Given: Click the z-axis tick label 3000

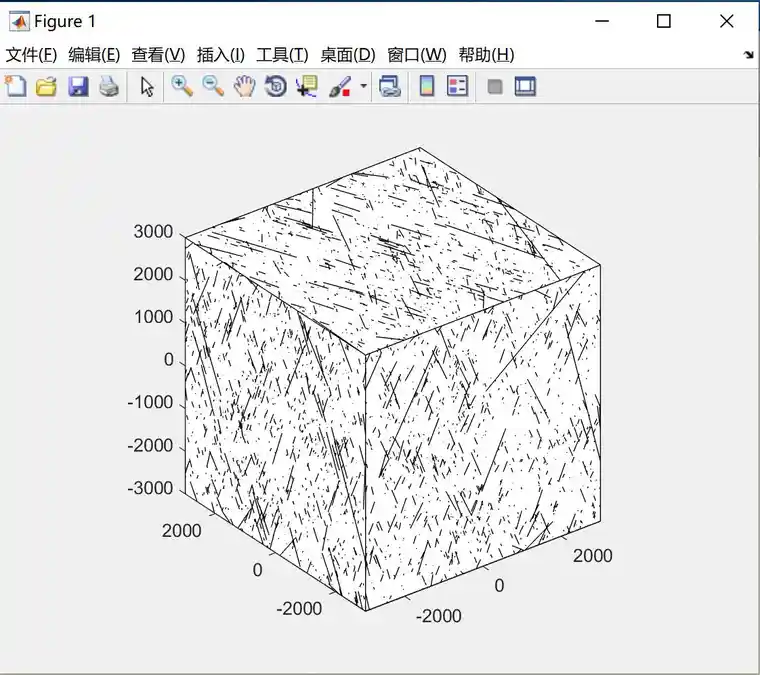Looking at the screenshot, I should 153,232.
